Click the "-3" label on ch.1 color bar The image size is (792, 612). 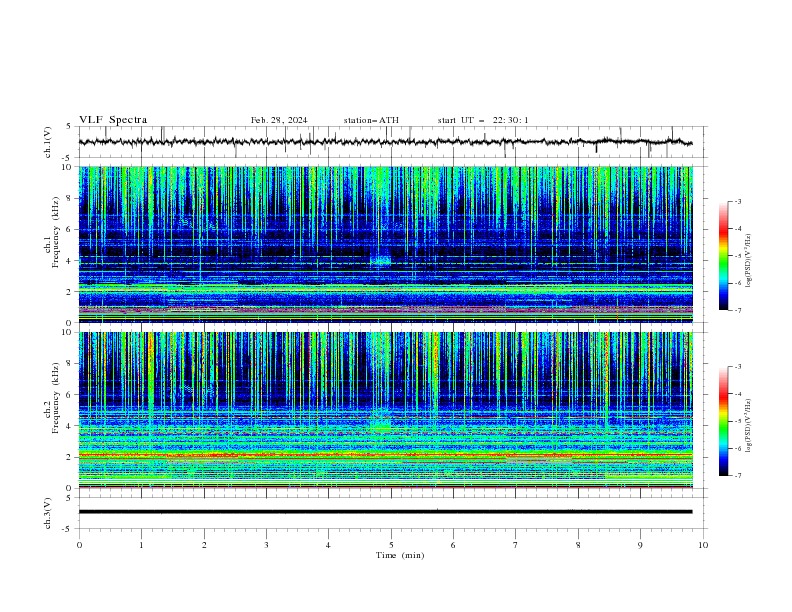coord(738,201)
